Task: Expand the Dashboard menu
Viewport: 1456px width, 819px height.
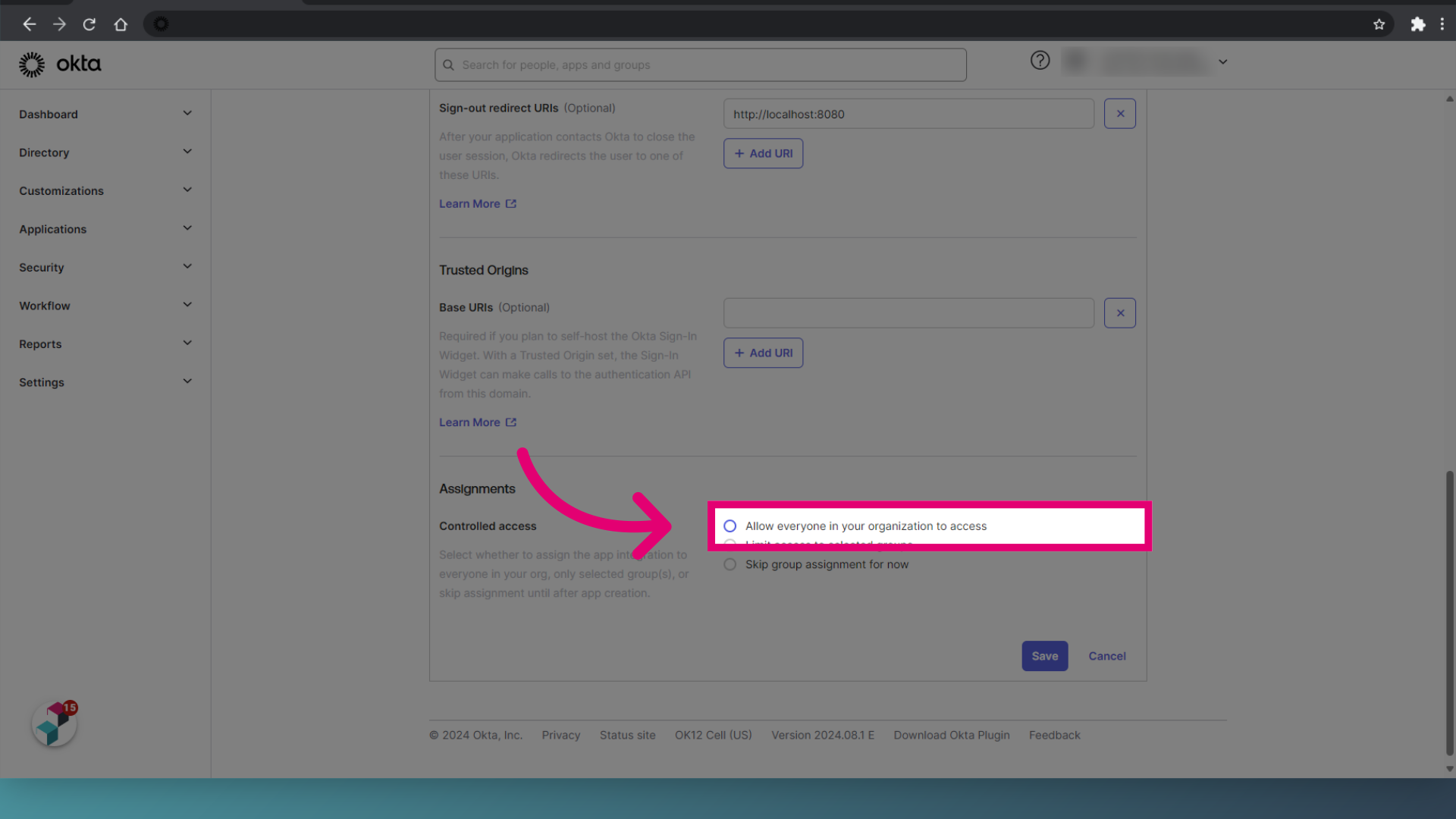Action: [x=105, y=114]
